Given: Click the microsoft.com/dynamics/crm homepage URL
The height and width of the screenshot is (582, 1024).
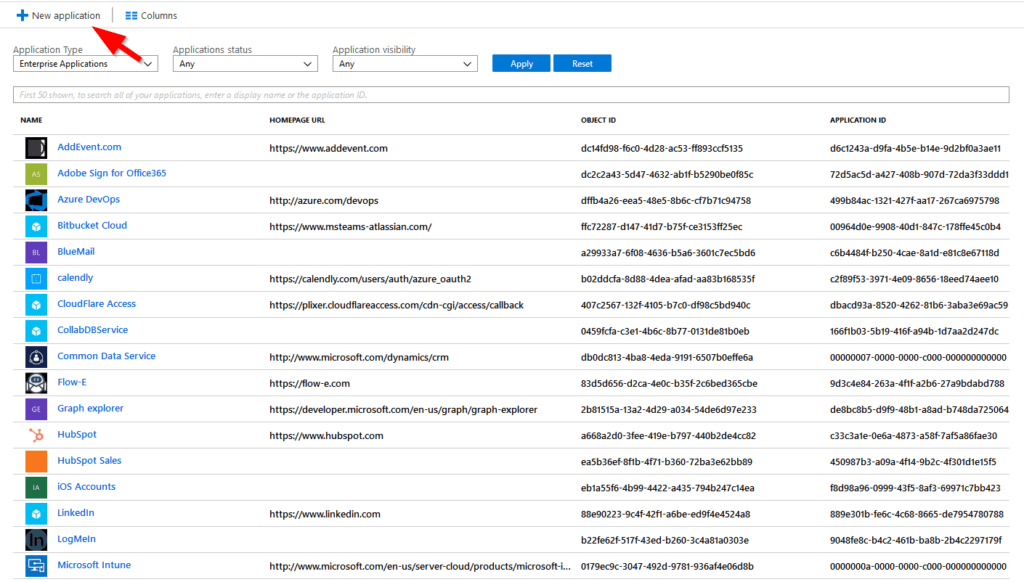Looking at the screenshot, I should [x=359, y=357].
